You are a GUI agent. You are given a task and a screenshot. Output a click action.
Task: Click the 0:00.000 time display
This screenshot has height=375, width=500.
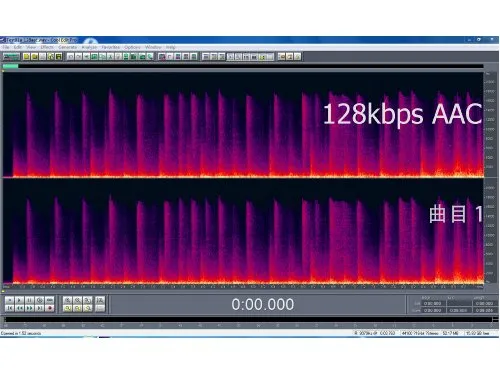(263, 304)
